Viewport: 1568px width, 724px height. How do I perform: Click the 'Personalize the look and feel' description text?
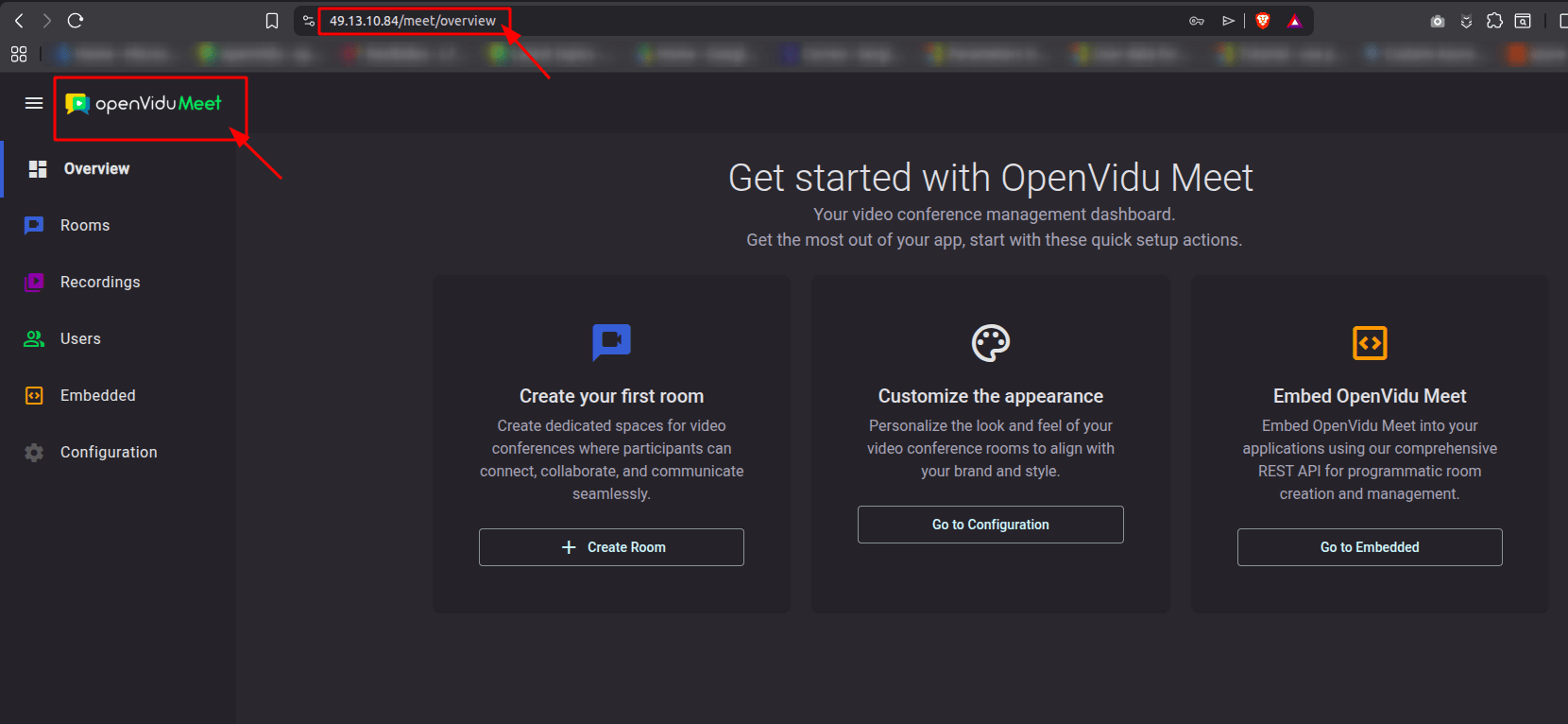click(991, 449)
